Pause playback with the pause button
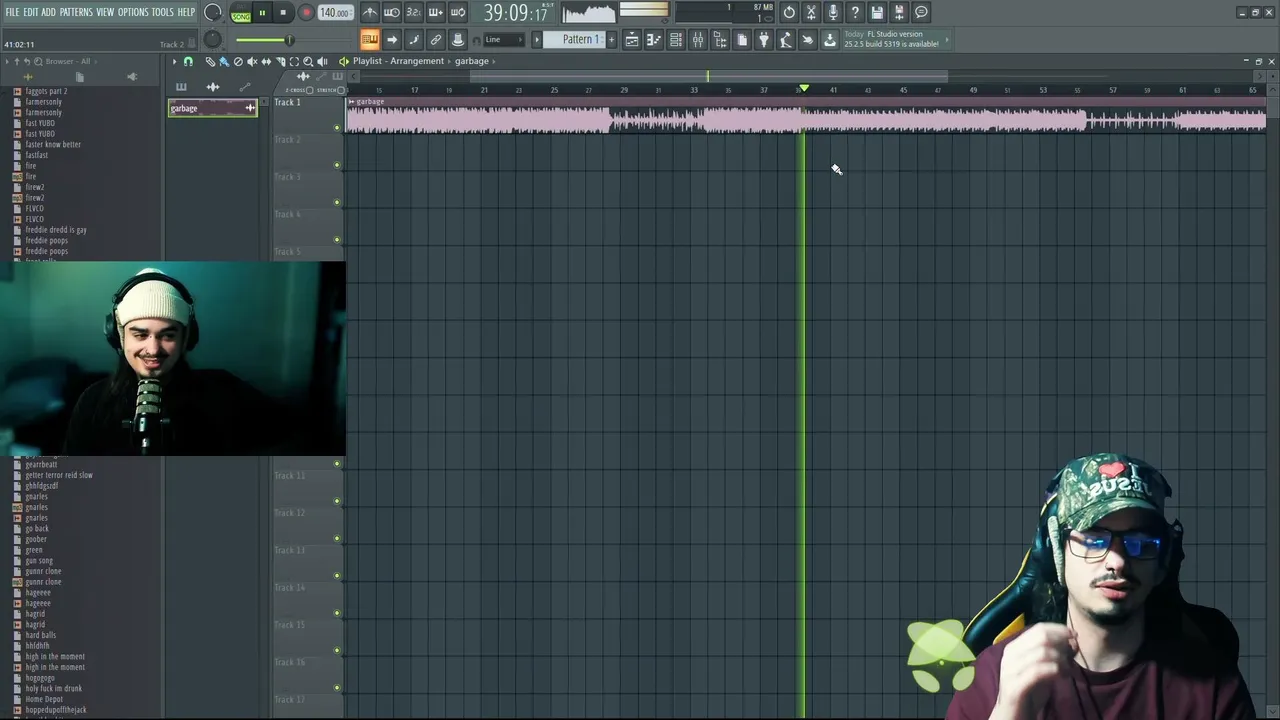 click(262, 13)
